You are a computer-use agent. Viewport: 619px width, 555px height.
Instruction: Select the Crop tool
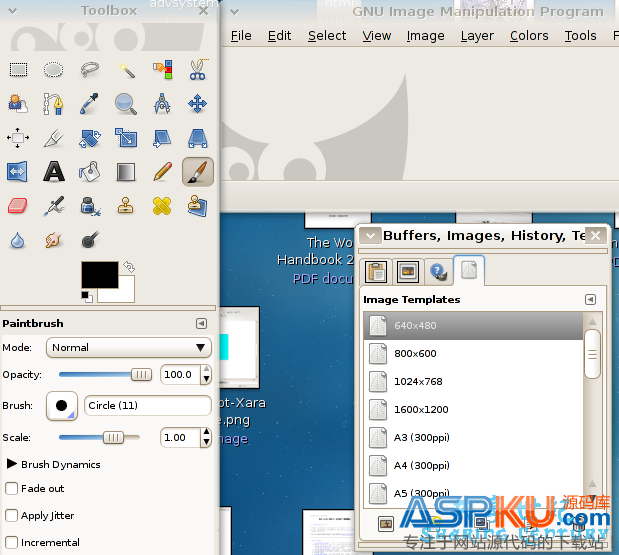[53, 138]
